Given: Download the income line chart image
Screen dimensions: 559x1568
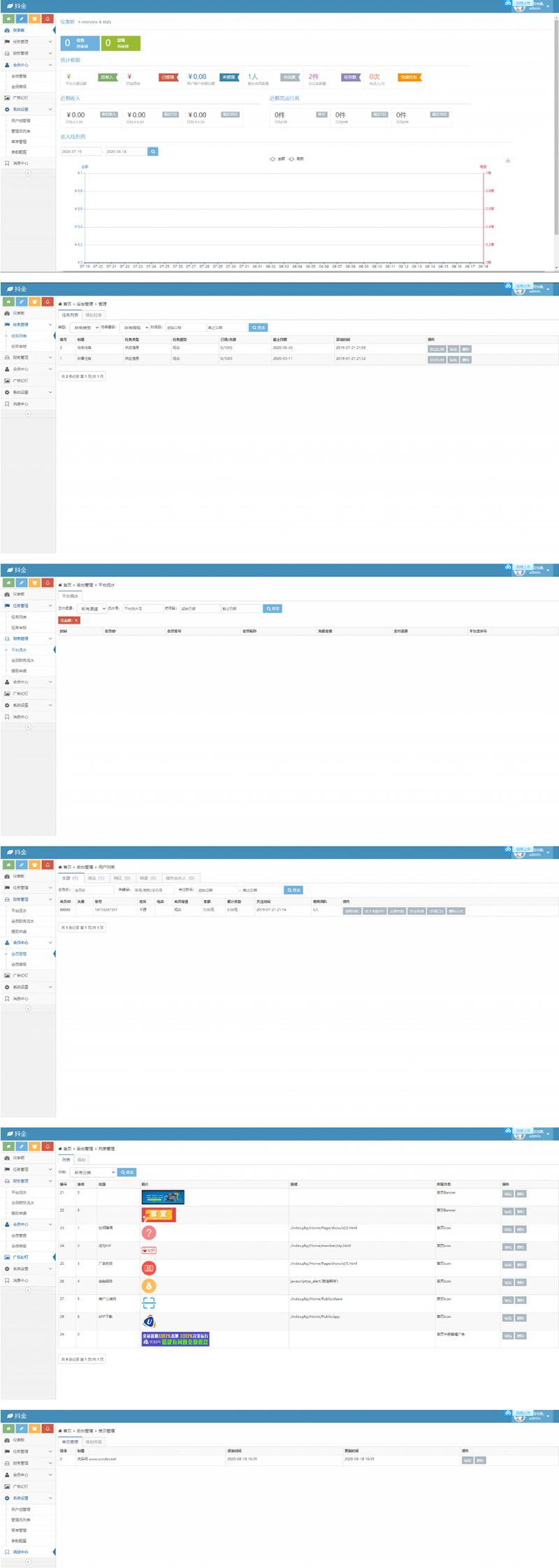Looking at the screenshot, I should point(508,161).
